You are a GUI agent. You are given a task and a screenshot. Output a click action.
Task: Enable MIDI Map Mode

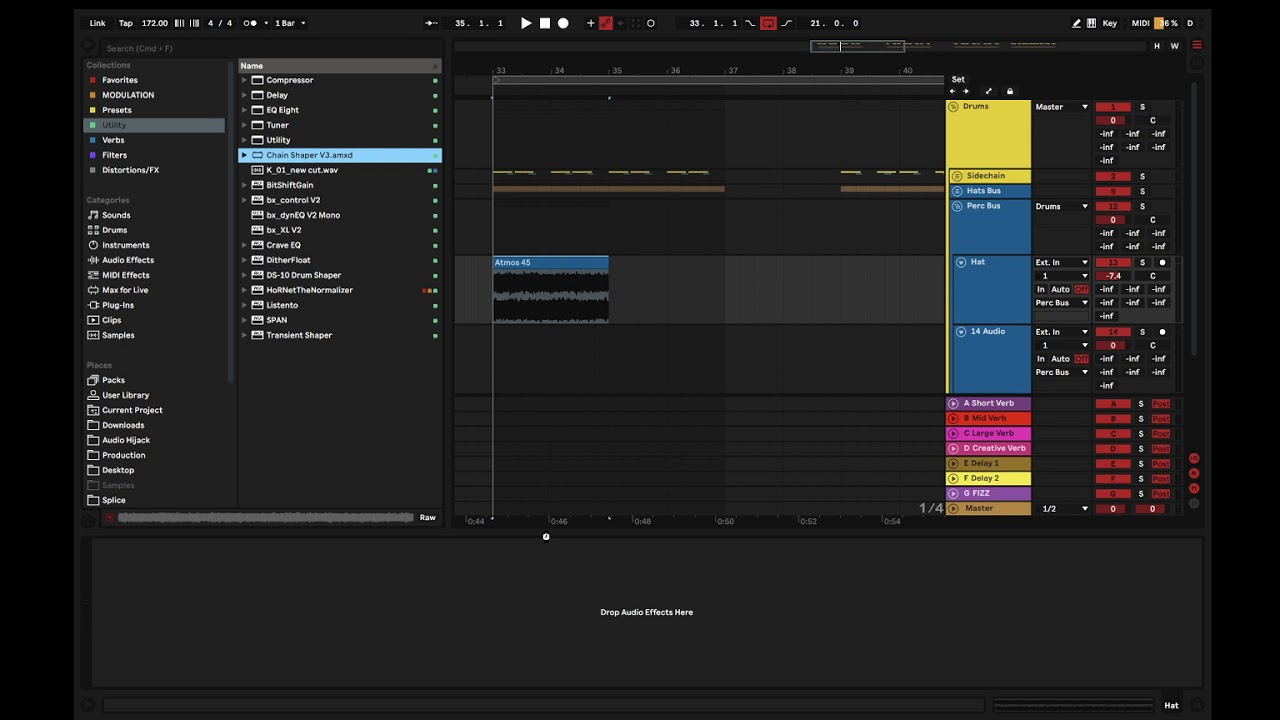[x=1140, y=23]
